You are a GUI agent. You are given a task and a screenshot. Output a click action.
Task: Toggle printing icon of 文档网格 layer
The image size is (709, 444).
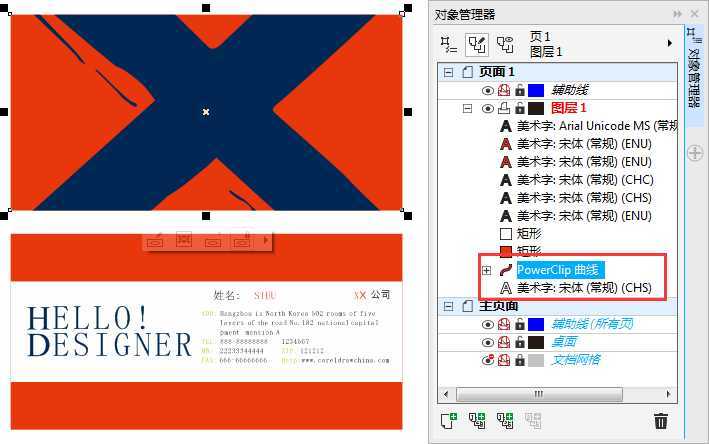tap(504, 360)
